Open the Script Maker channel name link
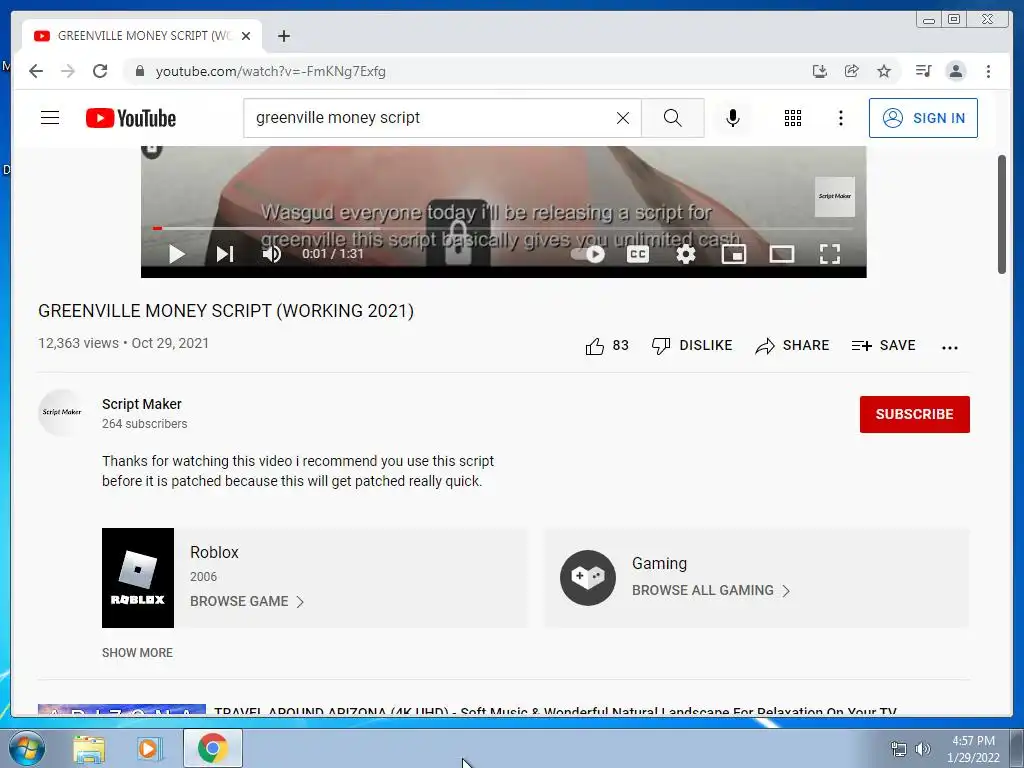 142,404
